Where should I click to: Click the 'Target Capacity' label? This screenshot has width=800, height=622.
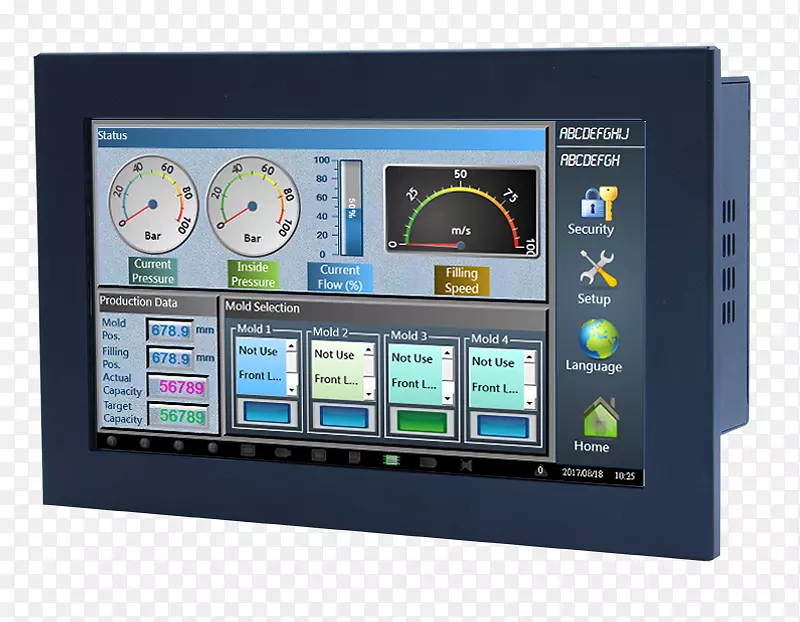[122, 412]
